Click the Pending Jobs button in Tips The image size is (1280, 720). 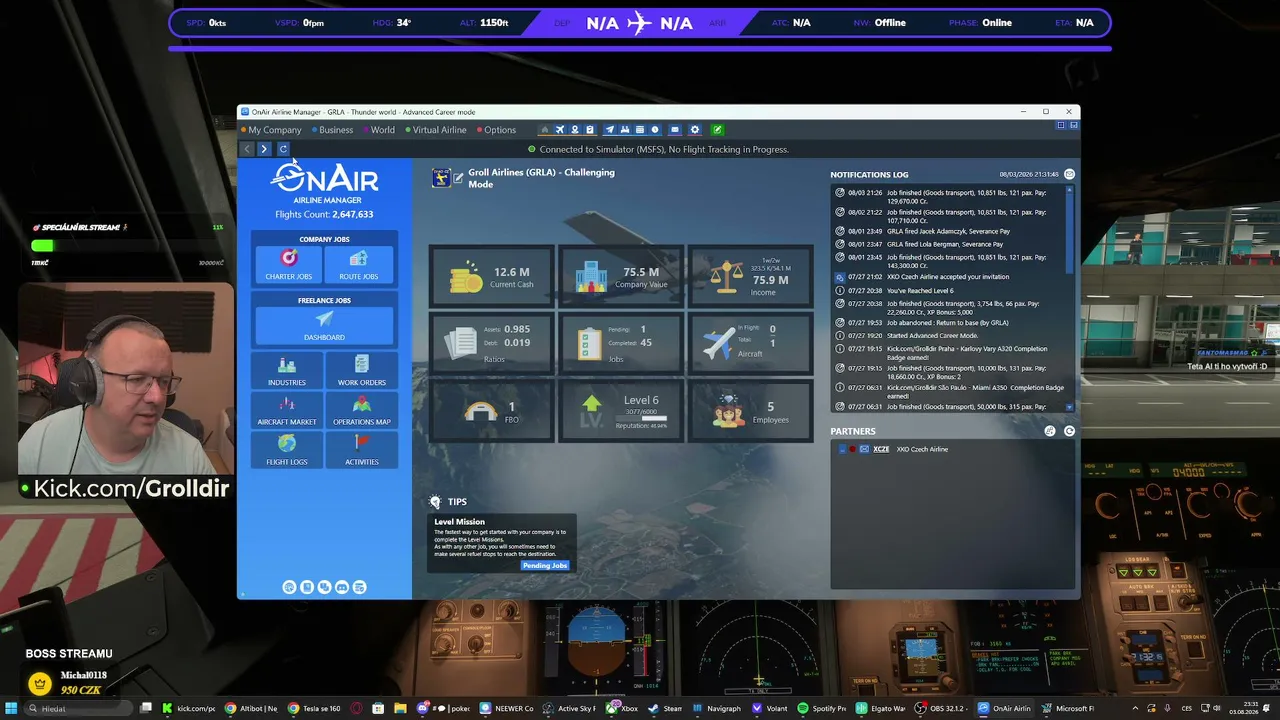point(545,566)
